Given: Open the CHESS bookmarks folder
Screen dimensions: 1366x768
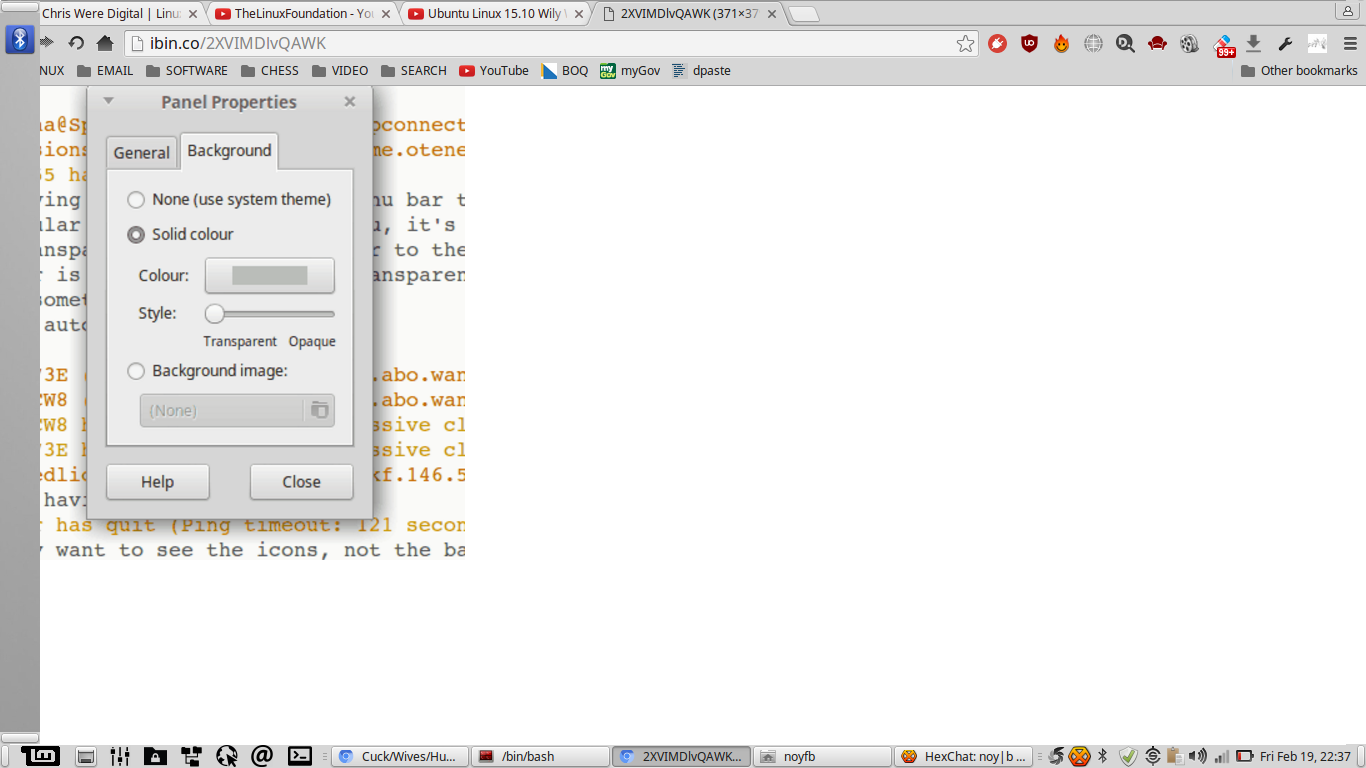Looking at the screenshot, I should click(270, 71).
